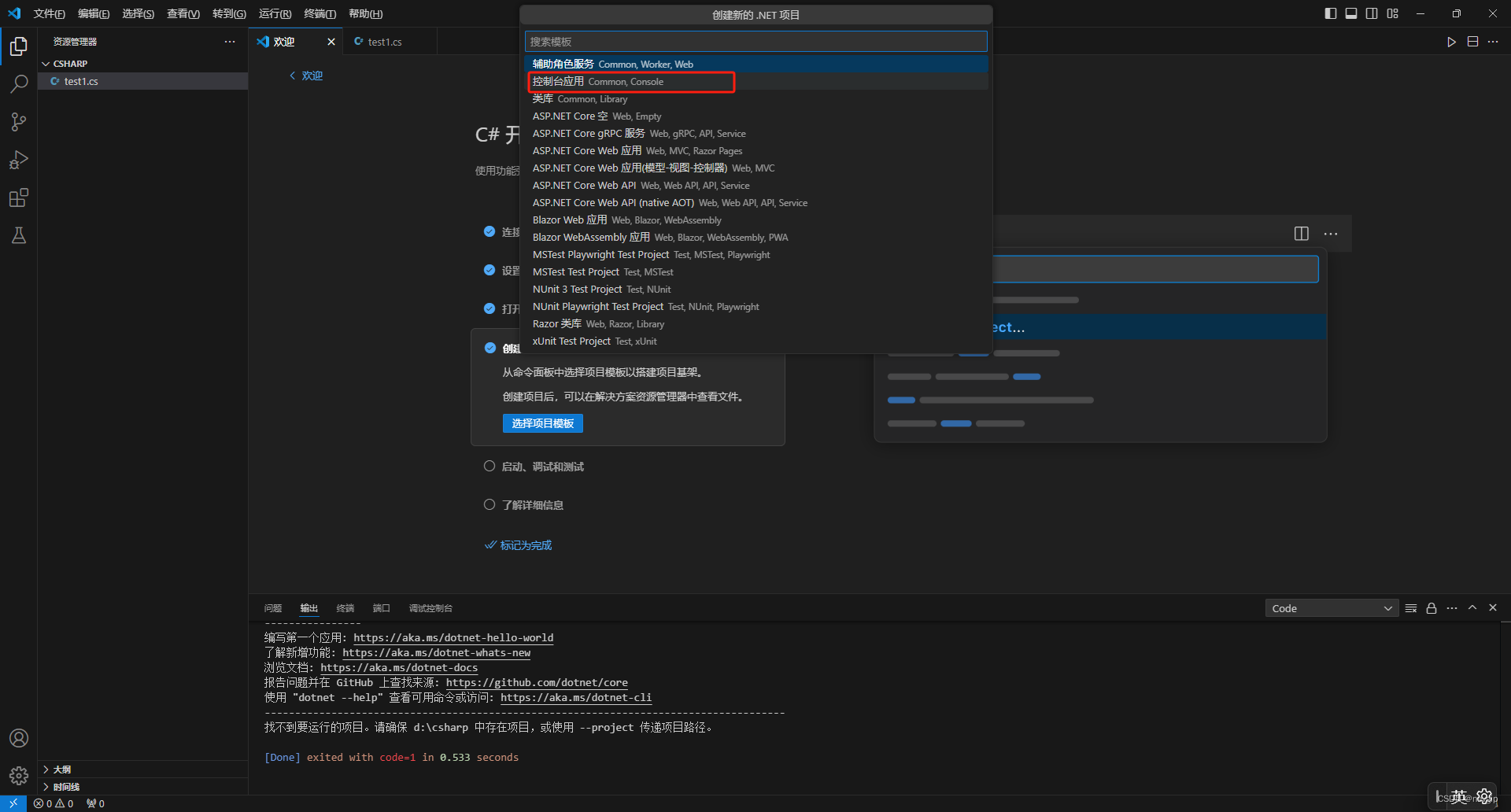Clear the output panel
This screenshot has width=1511, height=812.
coord(1411,608)
